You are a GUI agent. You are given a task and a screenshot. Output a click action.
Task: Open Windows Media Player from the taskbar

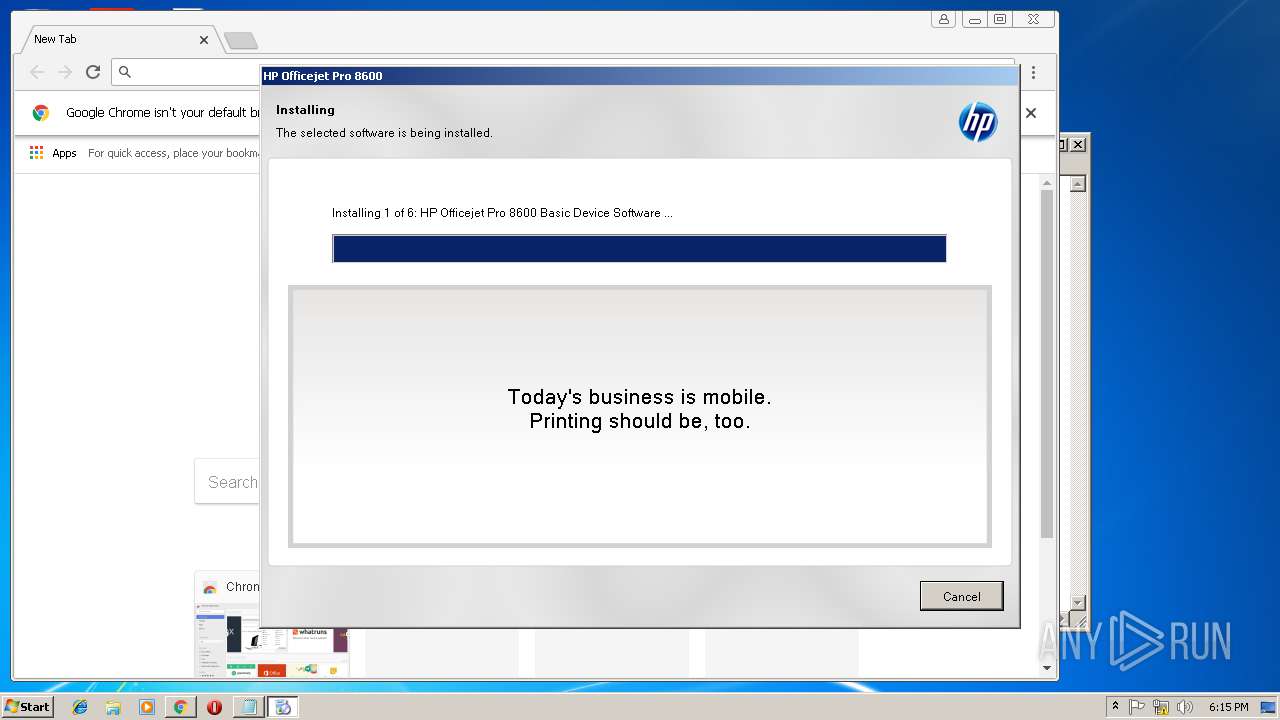(x=147, y=707)
